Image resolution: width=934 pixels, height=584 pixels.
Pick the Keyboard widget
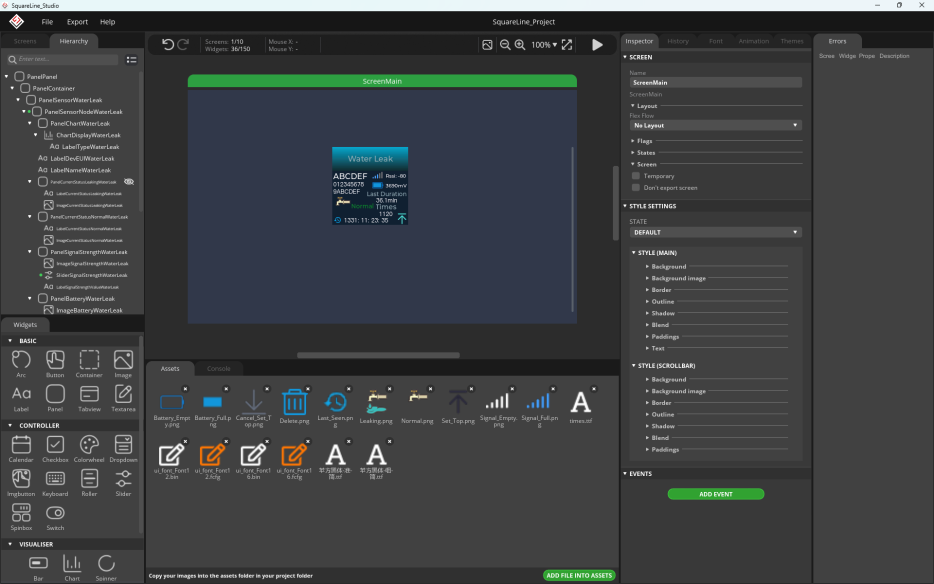click(55, 483)
